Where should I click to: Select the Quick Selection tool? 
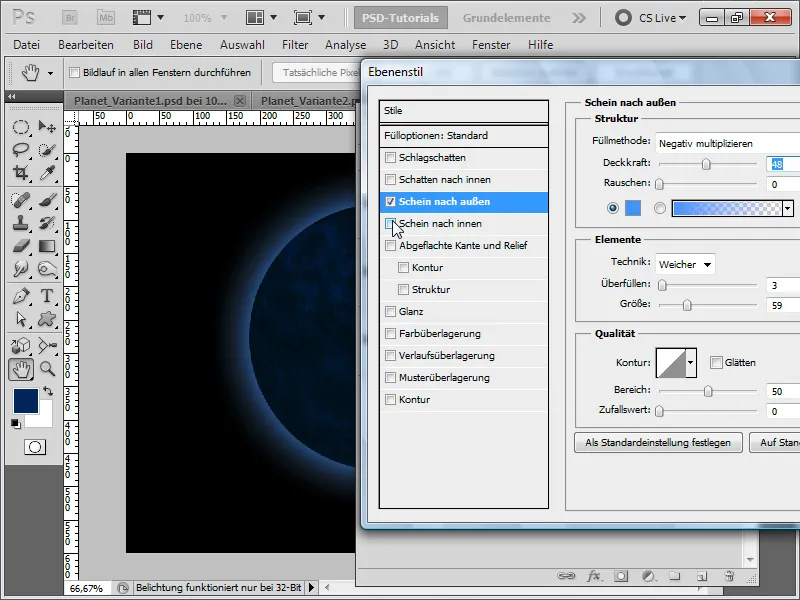coord(47,150)
